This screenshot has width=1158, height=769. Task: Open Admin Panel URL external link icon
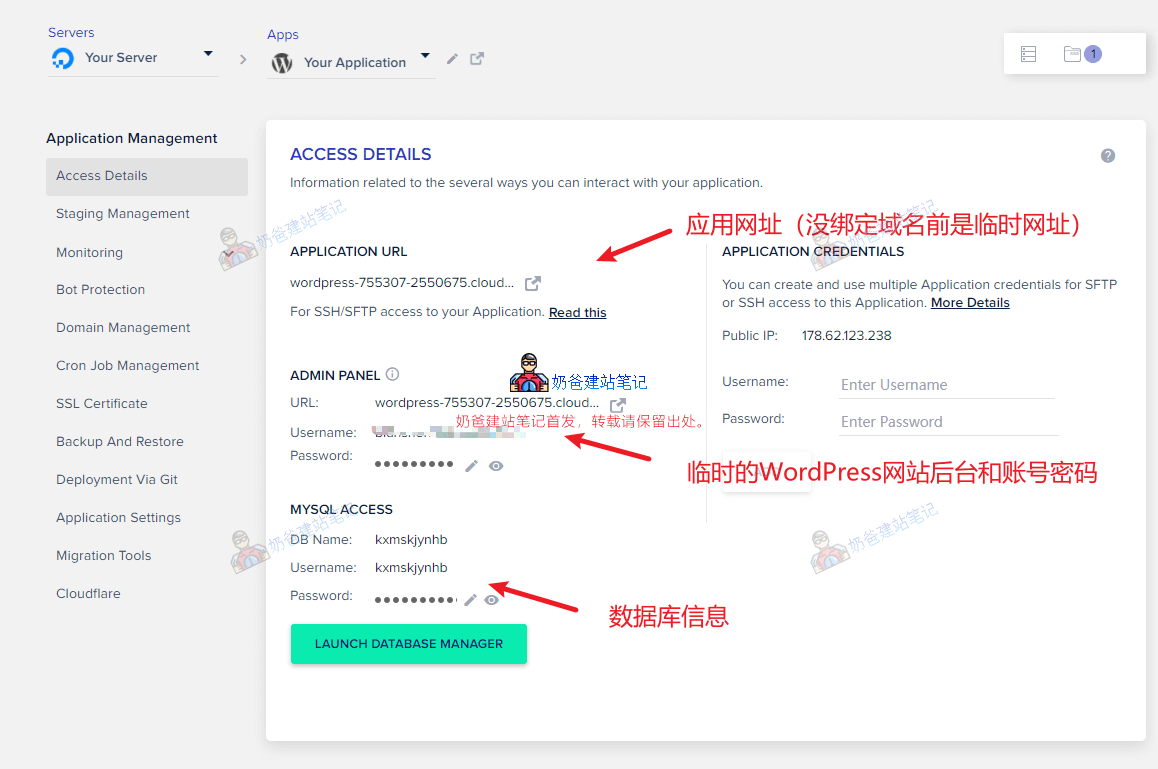(x=618, y=405)
